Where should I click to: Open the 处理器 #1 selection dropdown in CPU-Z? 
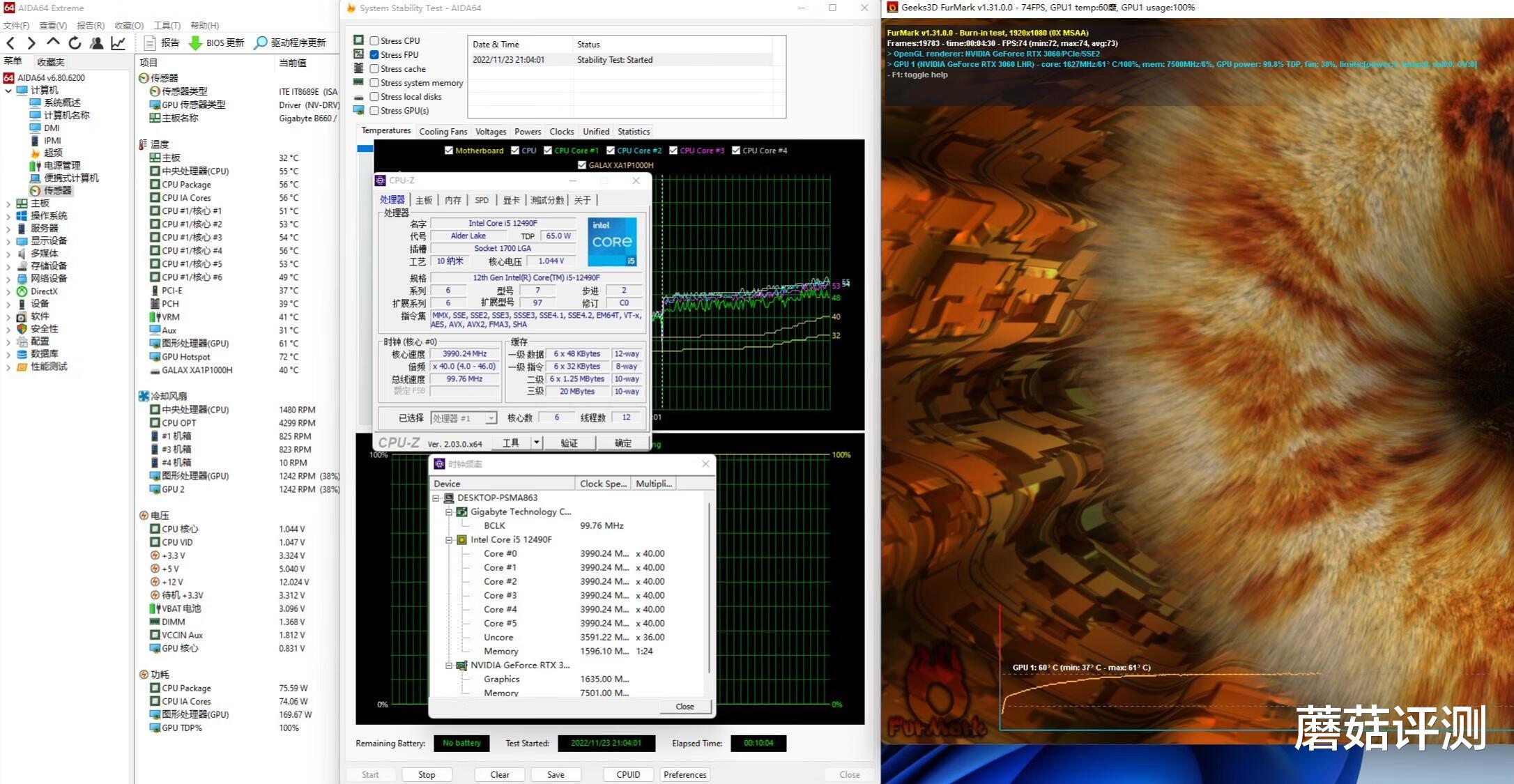(491, 417)
